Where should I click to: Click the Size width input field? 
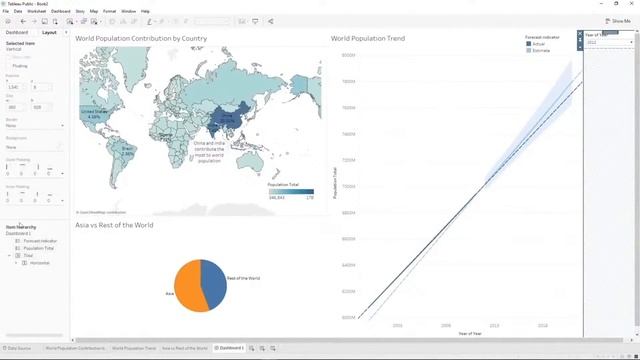(x=16, y=107)
